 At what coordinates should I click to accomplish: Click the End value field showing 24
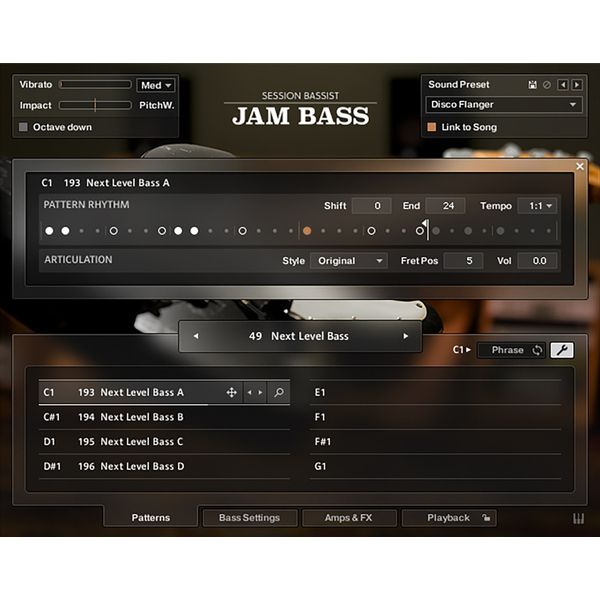click(446, 206)
